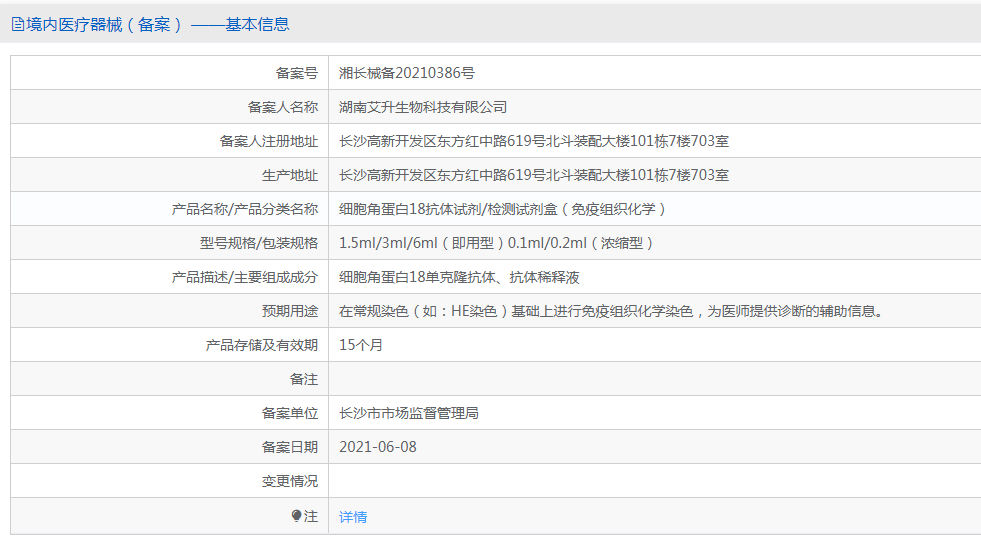The width and height of the screenshot is (981, 547).
Task: Click the document icon beside 境内医疗器械 heading
Action: coord(18,24)
